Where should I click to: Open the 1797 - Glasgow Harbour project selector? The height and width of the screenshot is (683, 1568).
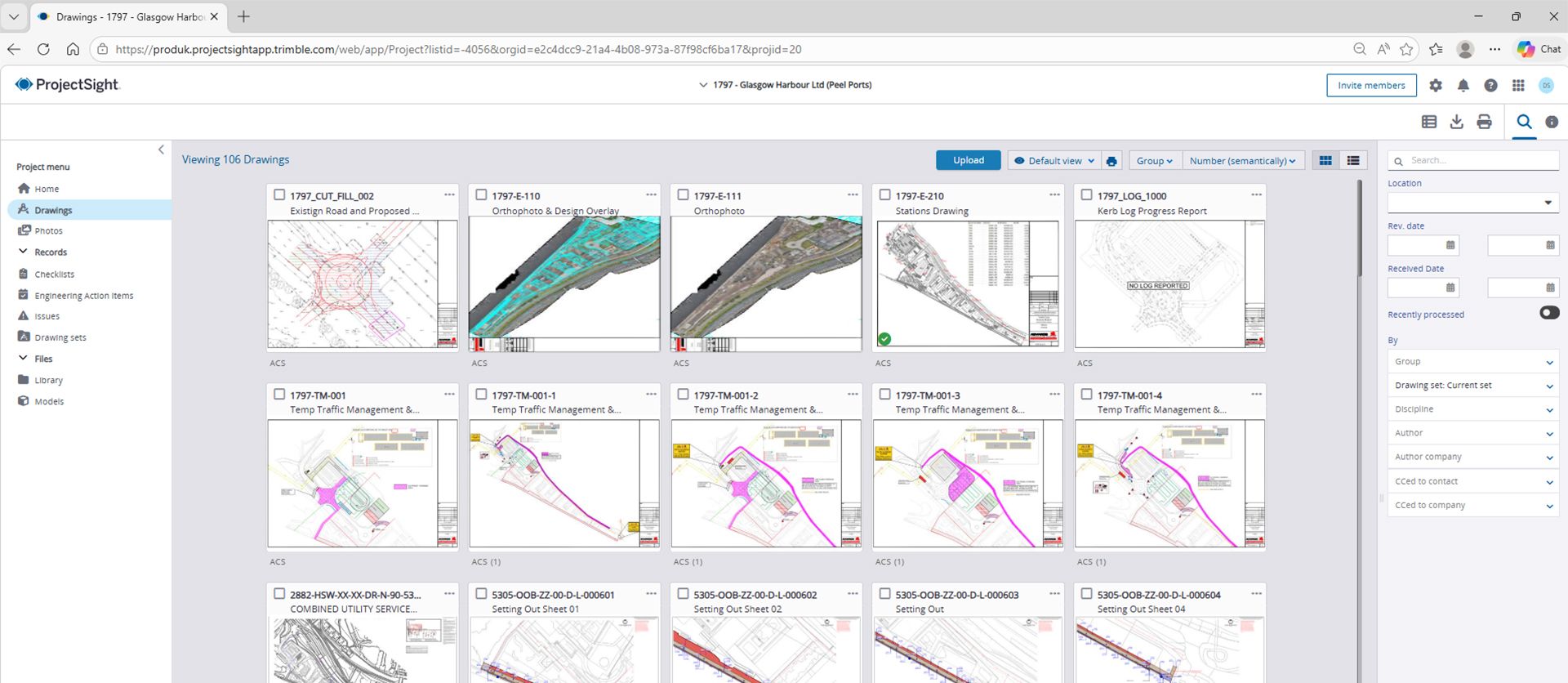(785, 85)
